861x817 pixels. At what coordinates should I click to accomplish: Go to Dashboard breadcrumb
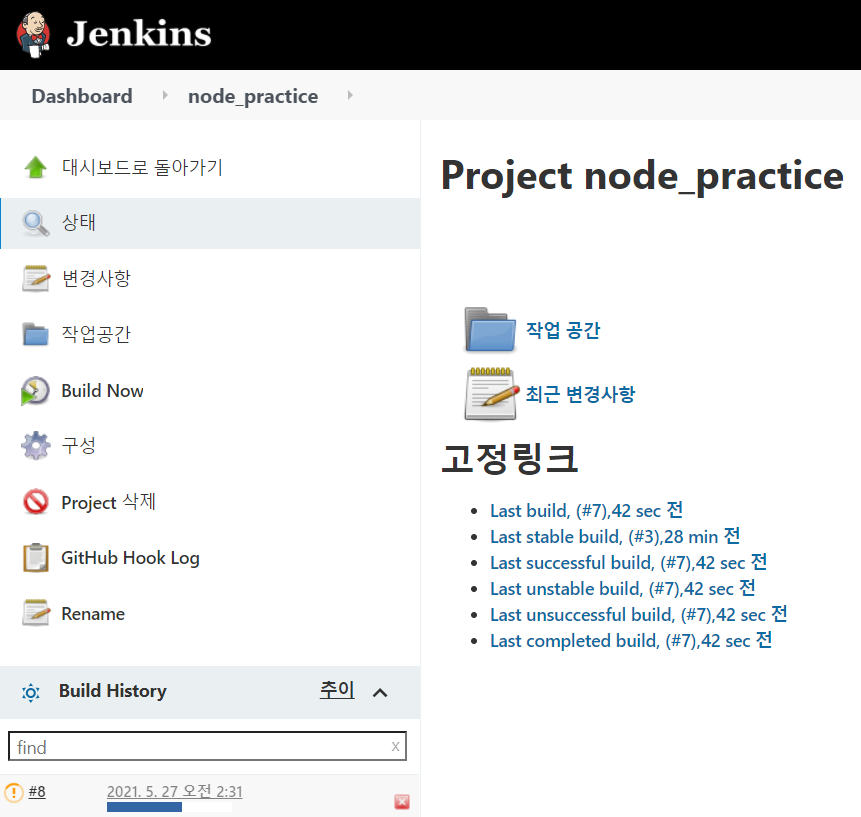(x=82, y=96)
